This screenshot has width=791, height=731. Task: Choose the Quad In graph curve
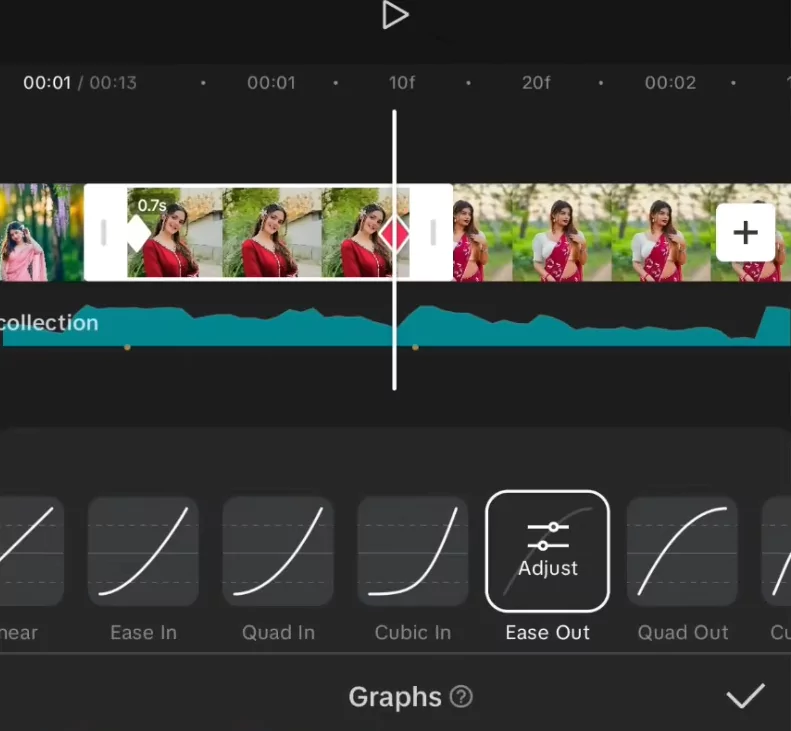tap(278, 551)
